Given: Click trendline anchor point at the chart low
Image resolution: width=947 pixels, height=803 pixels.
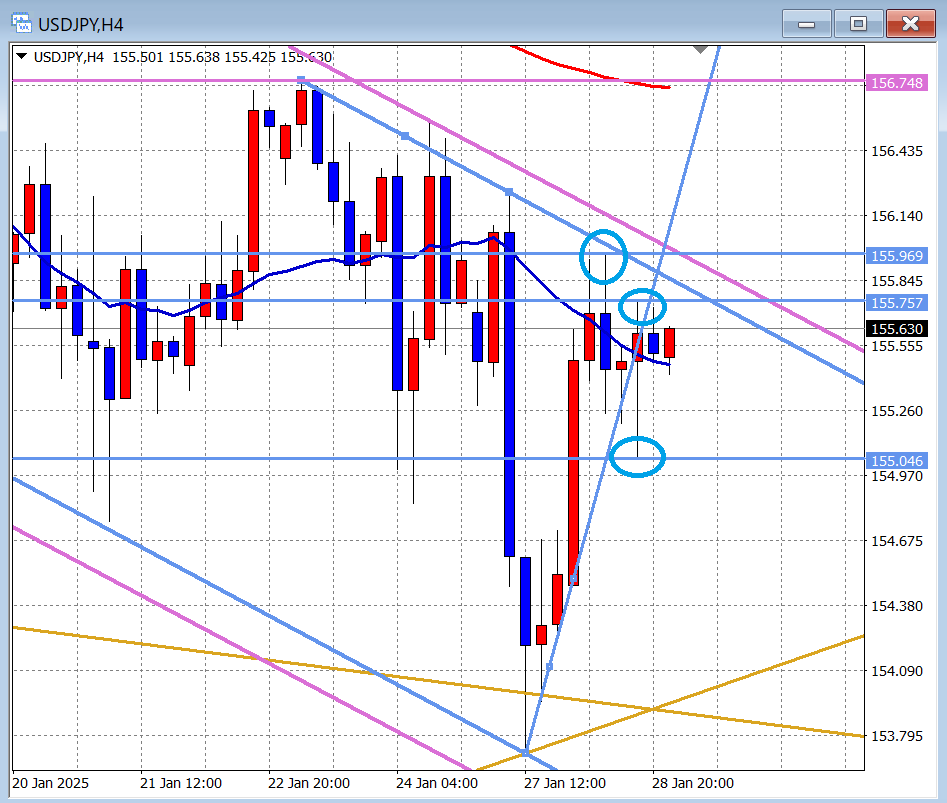Looking at the screenshot, I should pyautogui.click(x=526, y=750).
